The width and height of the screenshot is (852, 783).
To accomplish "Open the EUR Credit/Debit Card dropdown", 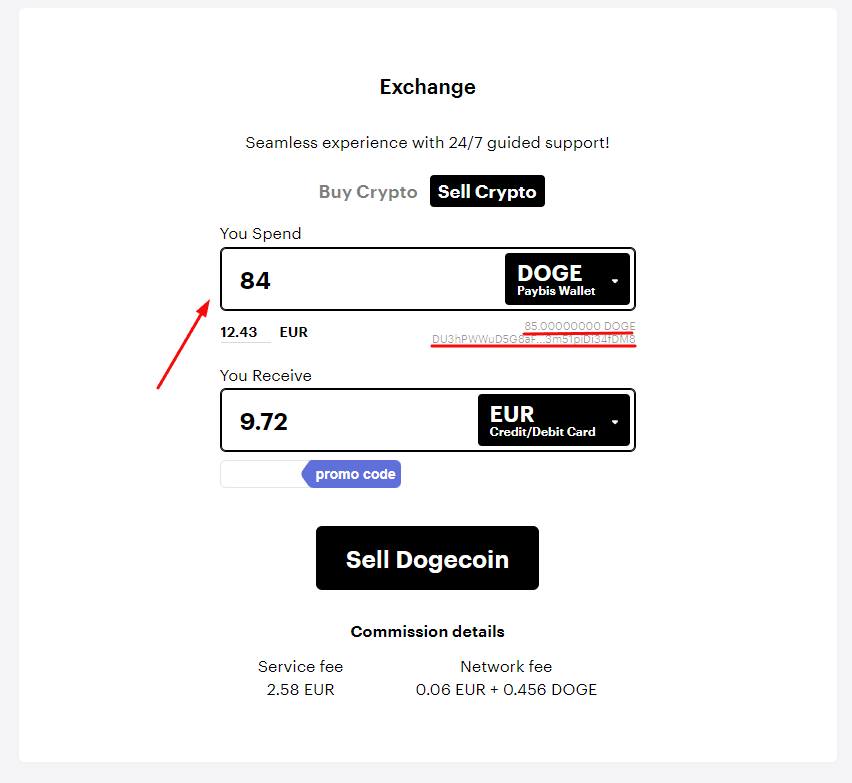I will (x=554, y=420).
